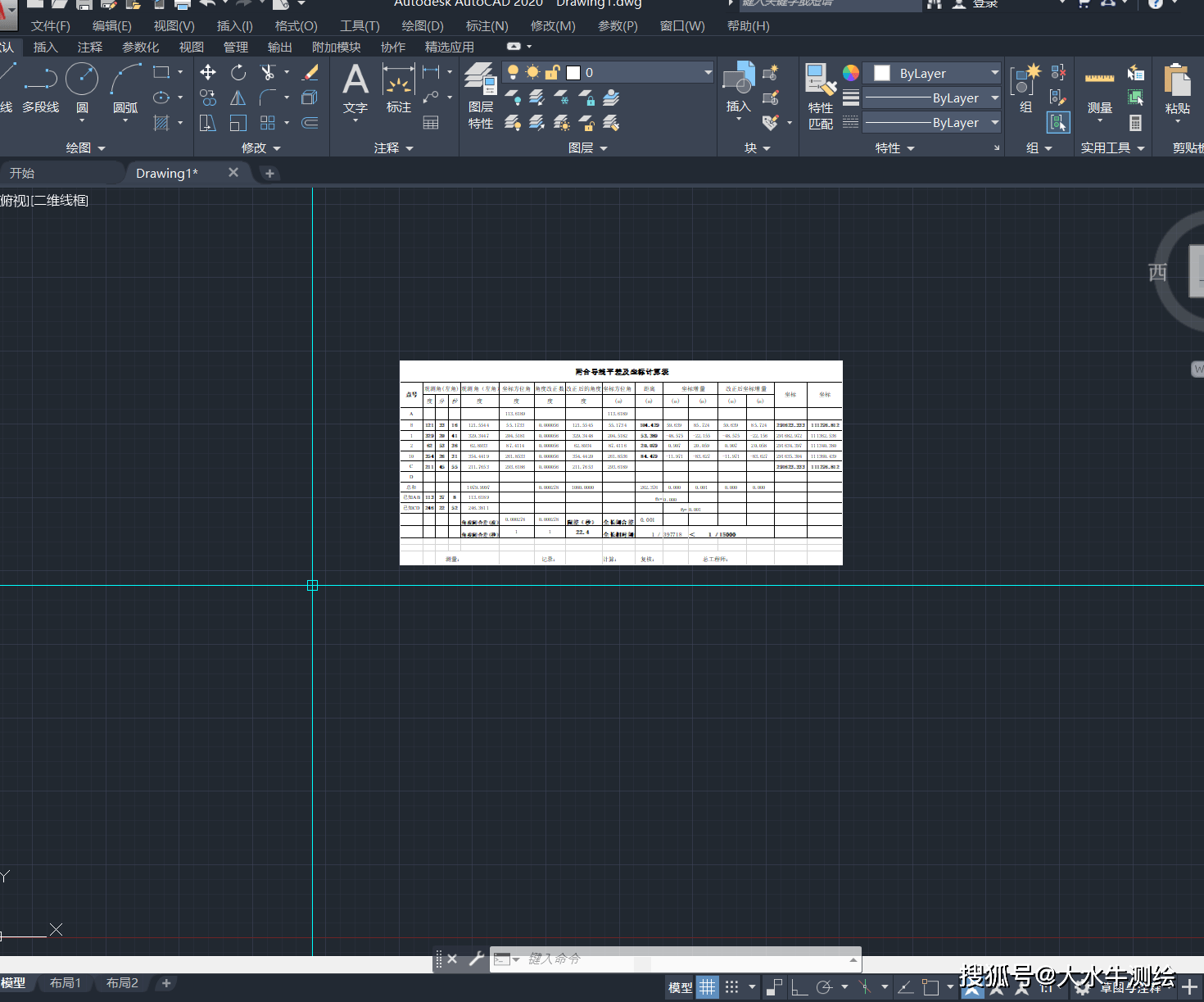Activate the Array tool
The image size is (1204, 1002).
pyautogui.click(x=268, y=123)
